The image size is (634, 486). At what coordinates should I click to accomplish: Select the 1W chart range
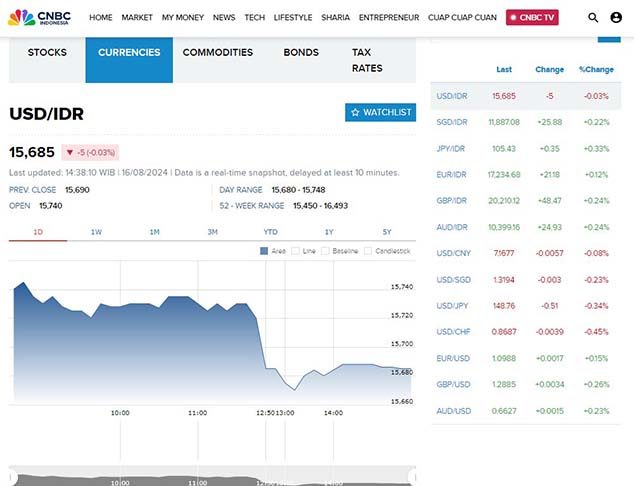click(x=97, y=232)
